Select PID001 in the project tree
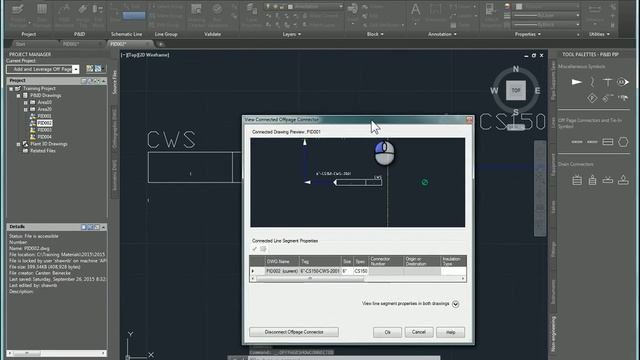 pos(44,116)
